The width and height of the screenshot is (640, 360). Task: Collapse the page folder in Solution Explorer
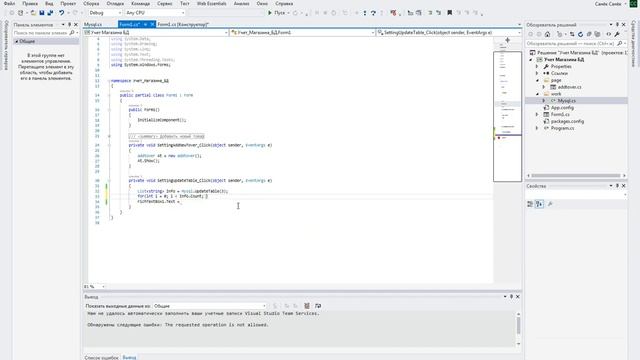537,80
